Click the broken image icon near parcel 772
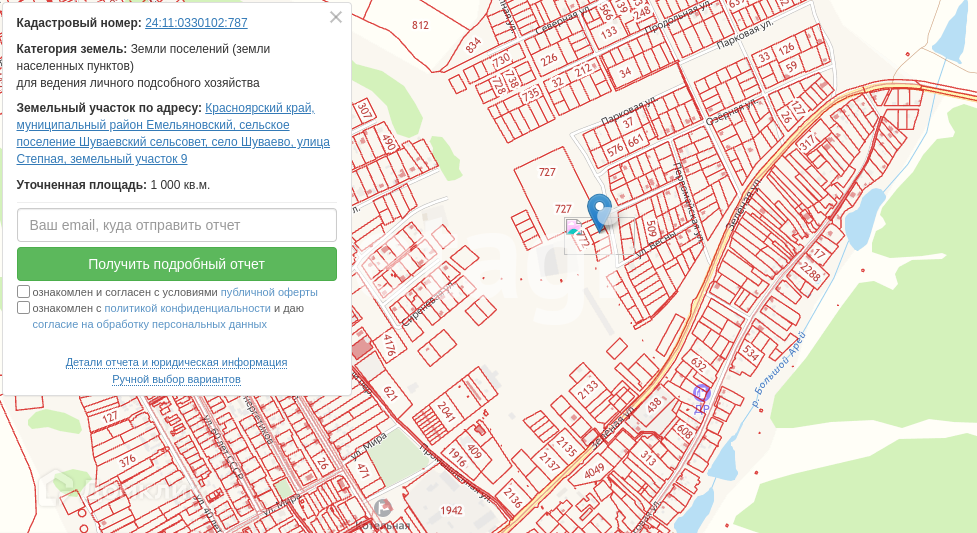The width and height of the screenshot is (977, 533). tap(573, 226)
